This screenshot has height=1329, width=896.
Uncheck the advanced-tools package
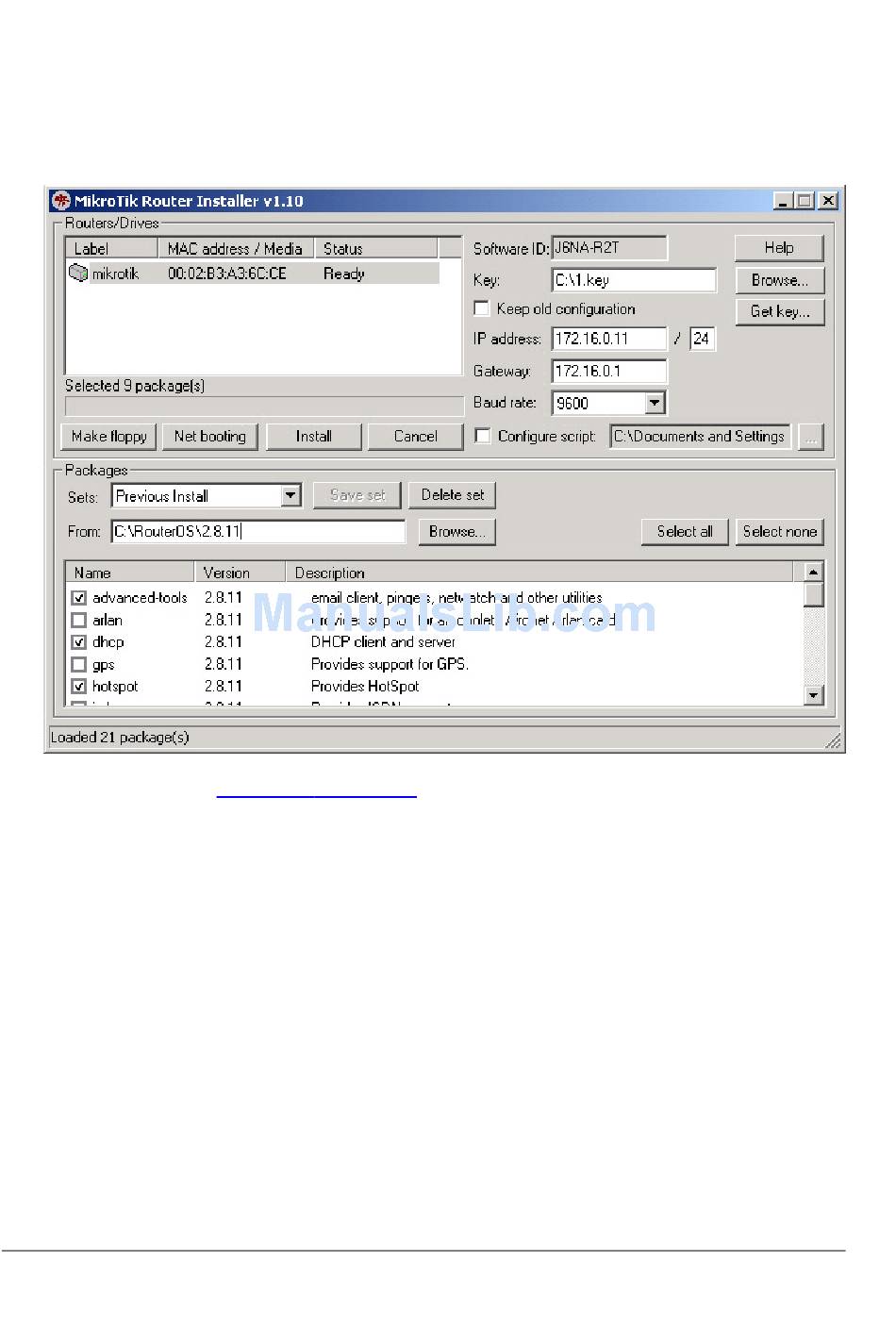79,598
